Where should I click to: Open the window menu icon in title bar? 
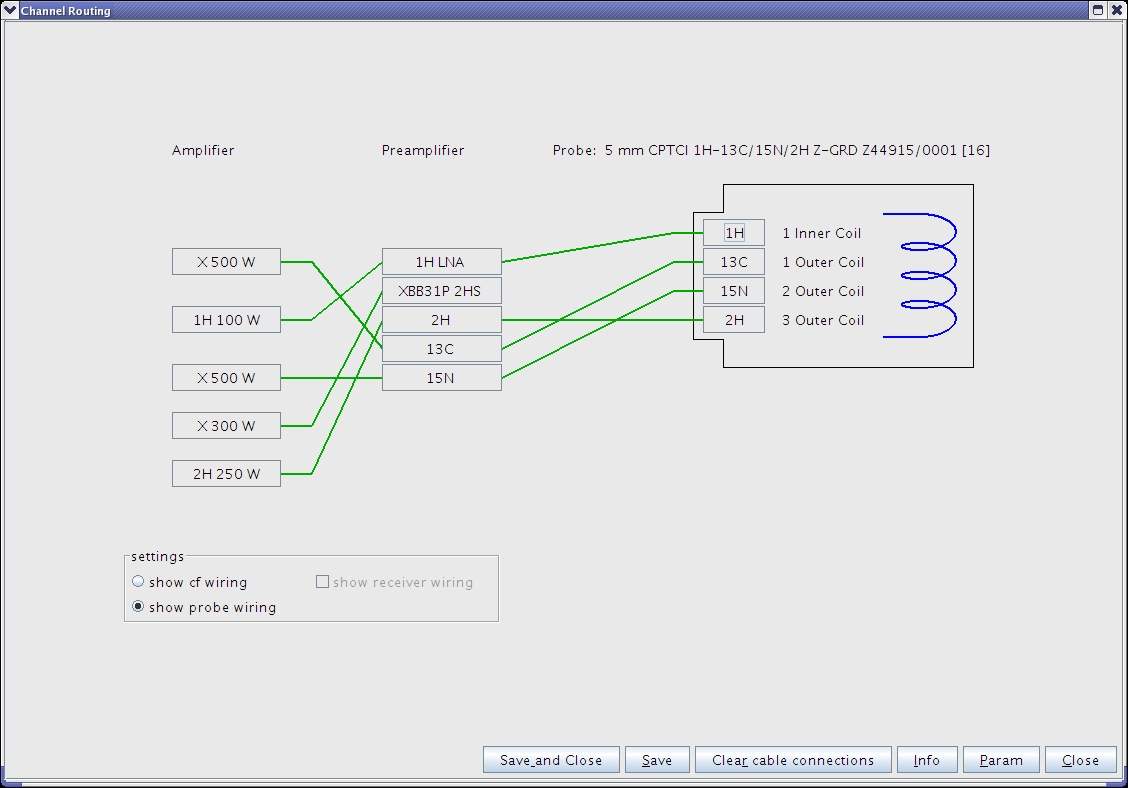coord(10,10)
